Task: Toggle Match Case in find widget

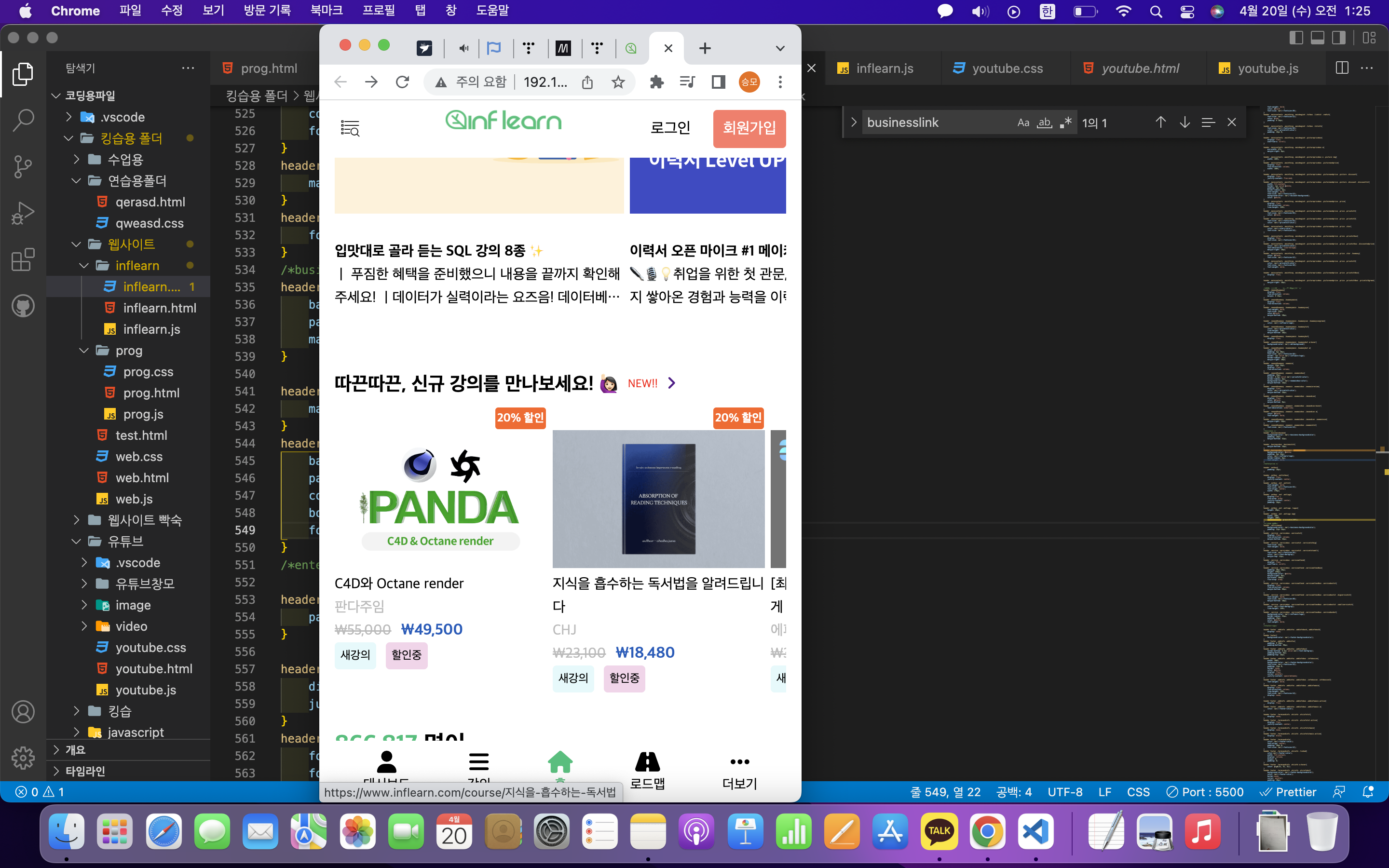Action: (1023, 122)
